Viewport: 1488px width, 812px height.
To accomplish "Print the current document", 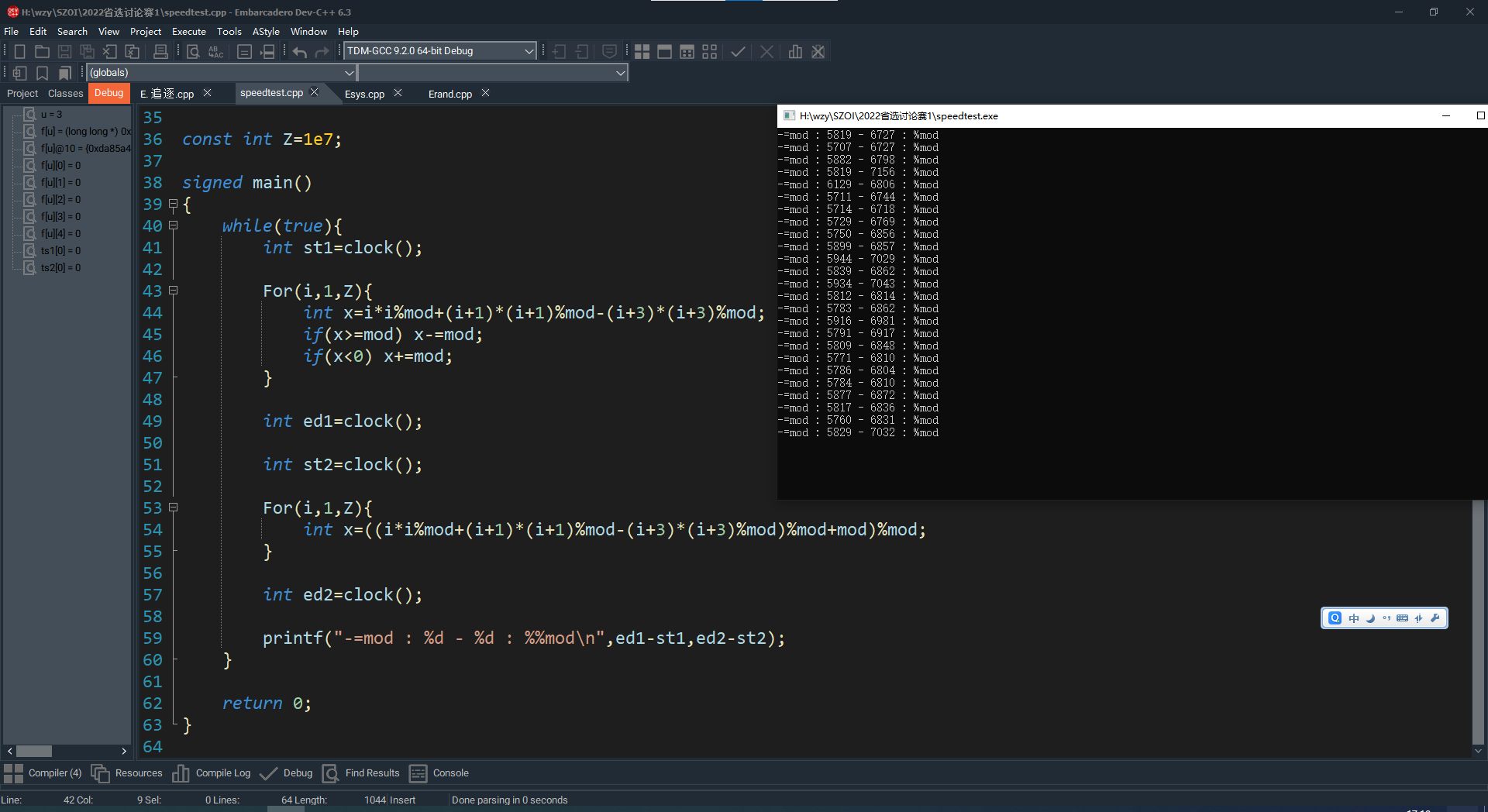I will click(x=160, y=51).
